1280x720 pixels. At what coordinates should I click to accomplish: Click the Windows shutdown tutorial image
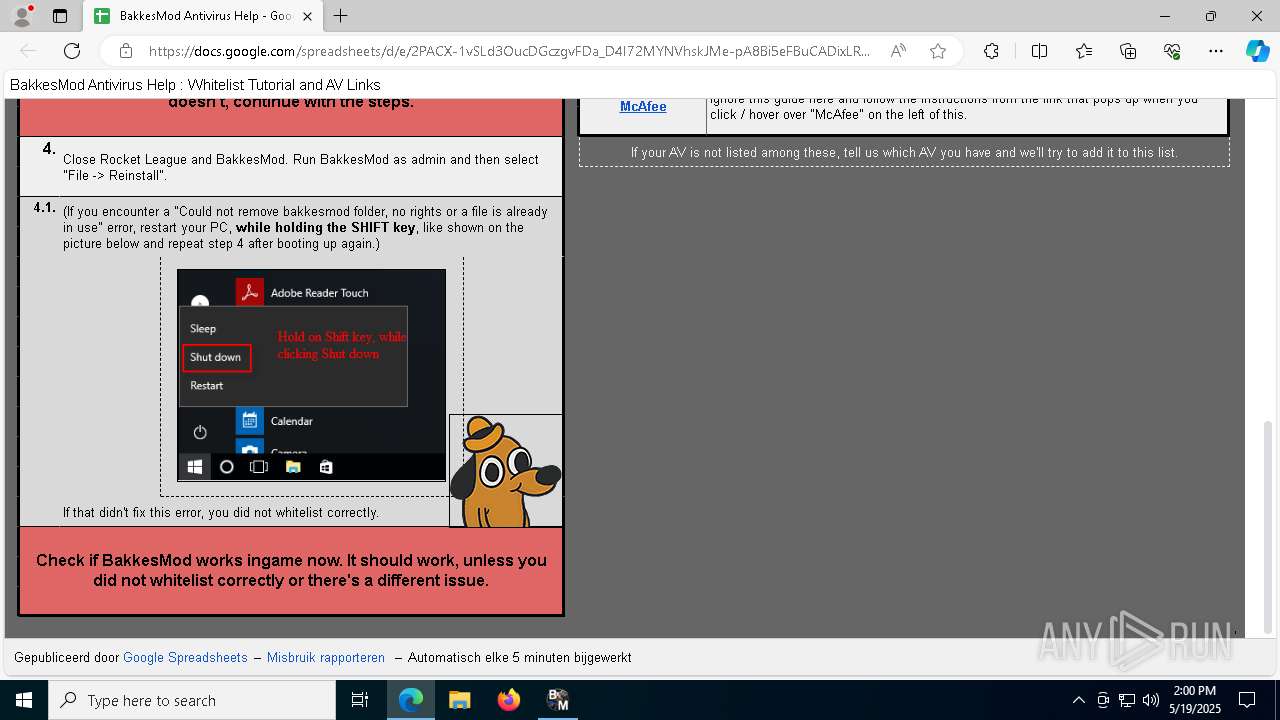point(311,375)
